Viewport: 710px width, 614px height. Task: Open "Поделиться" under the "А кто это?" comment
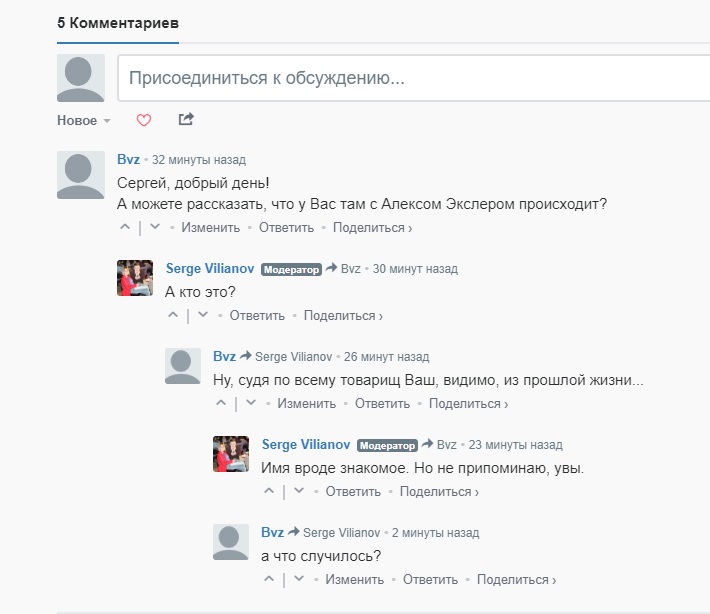pyautogui.click(x=343, y=315)
